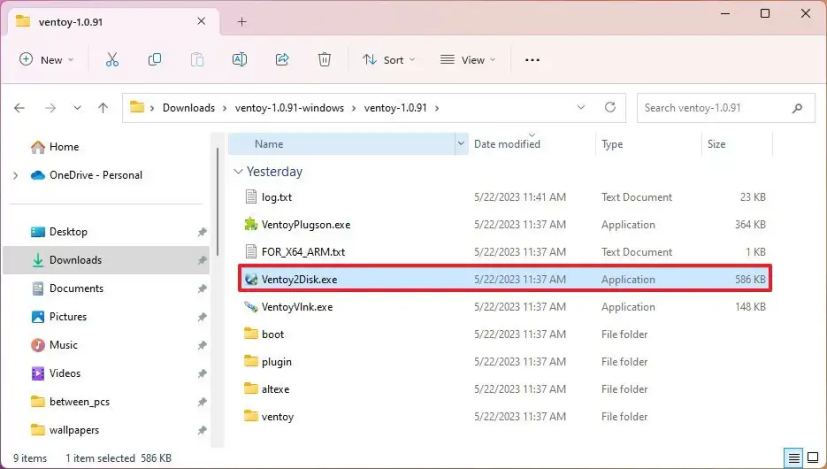Collapse the Yesterday group
Viewport: 827px width, 469px height.
point(238,171)
